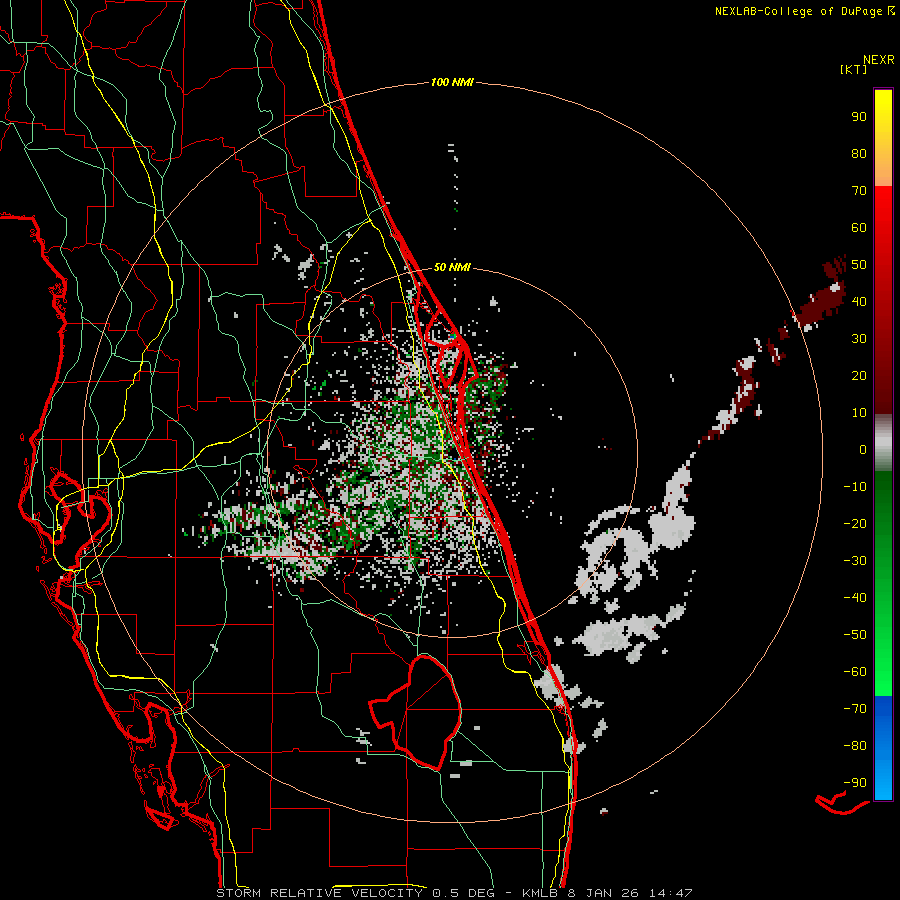Click the 20 value on velocity scale
The width and height of the screenshot is (900, 900).
(859, 376)
